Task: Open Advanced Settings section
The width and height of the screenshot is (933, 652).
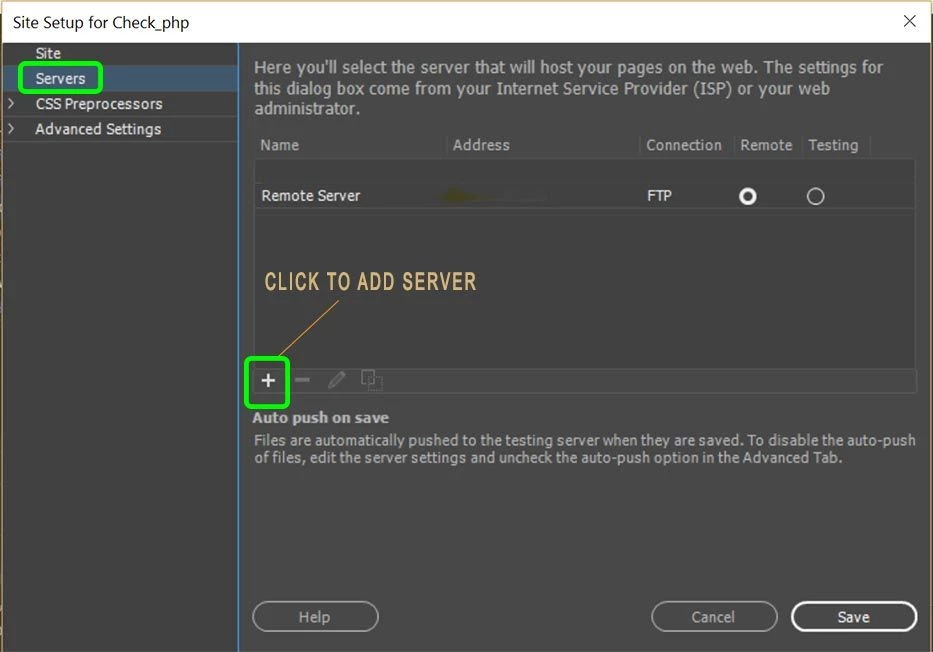Action: (98, 129)
